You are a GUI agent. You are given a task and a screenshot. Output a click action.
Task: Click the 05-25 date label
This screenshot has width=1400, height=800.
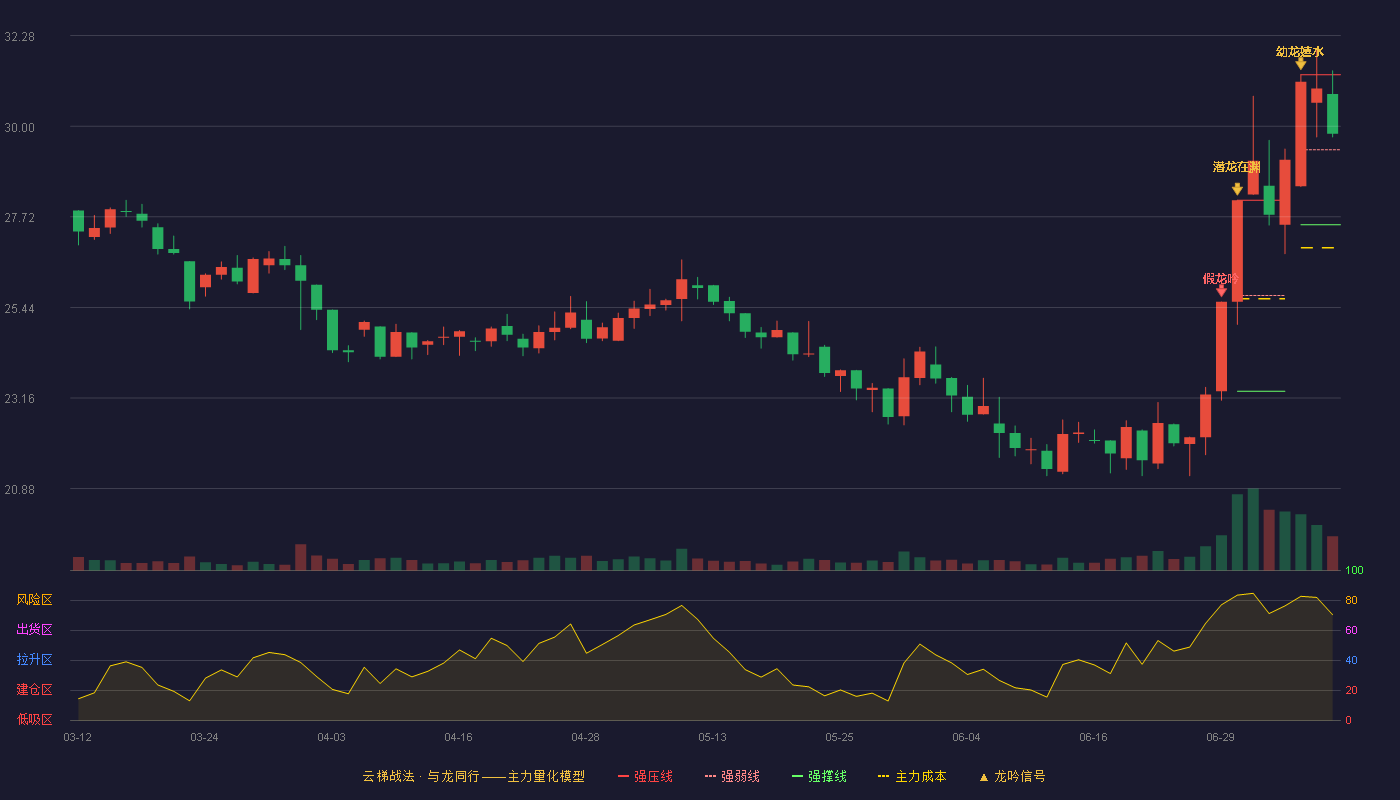839,737
